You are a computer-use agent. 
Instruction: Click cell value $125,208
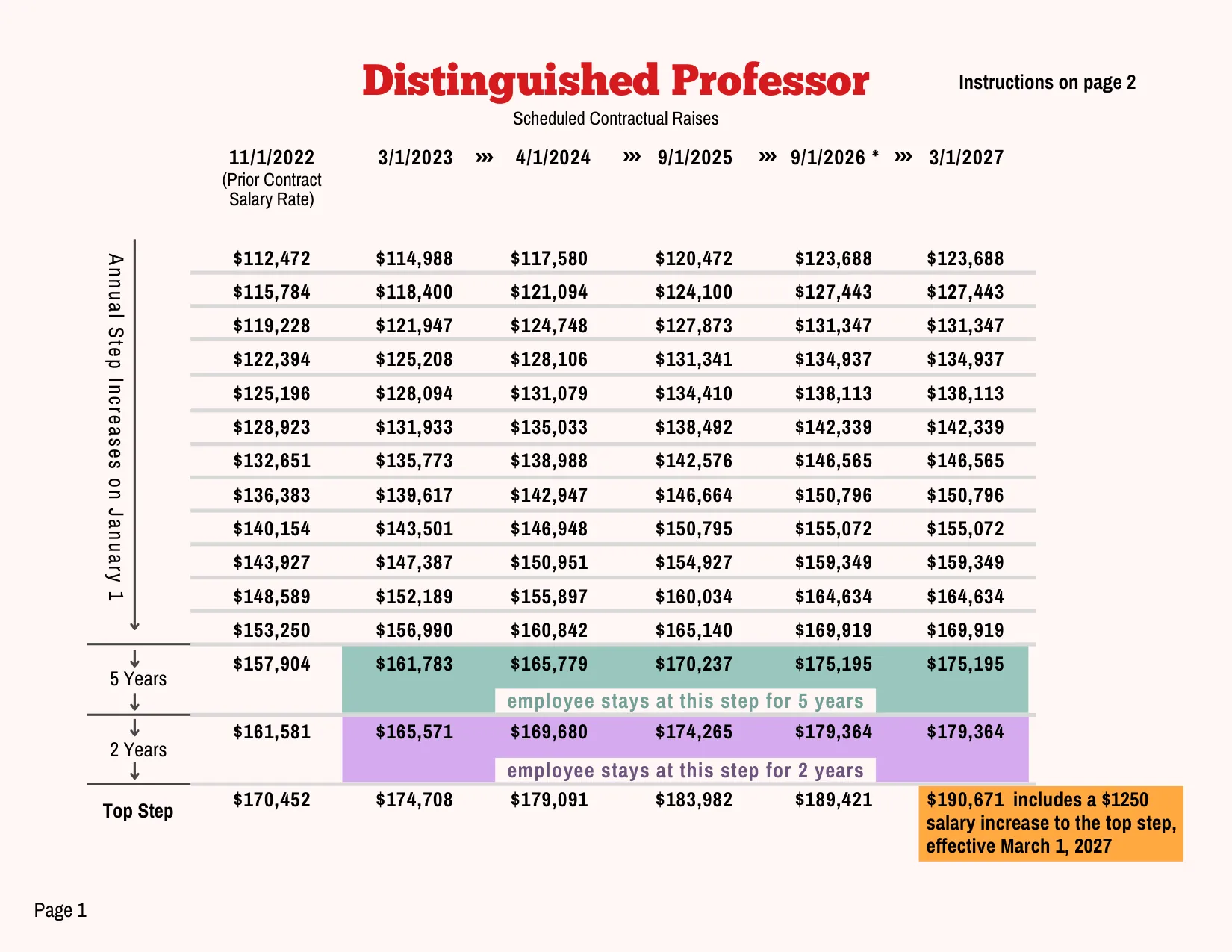pyautogui.click(x=414, y=359)
